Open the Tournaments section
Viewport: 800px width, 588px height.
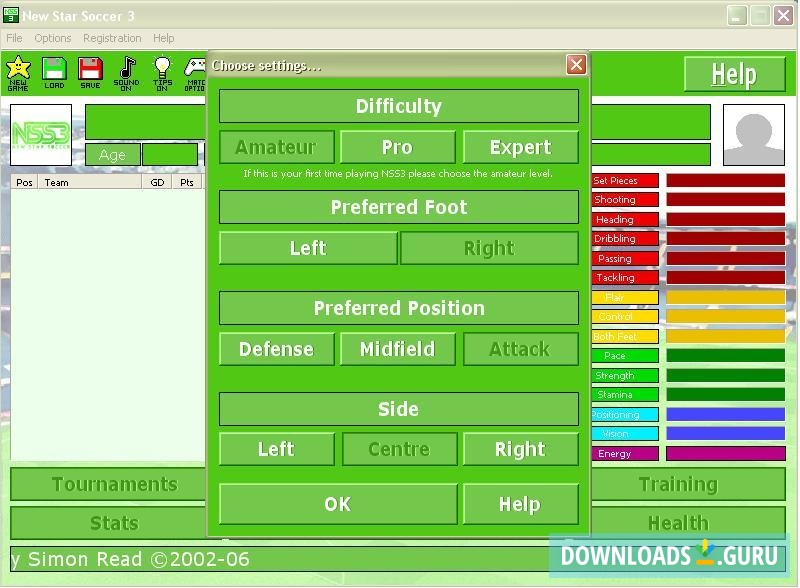pos(108,484)
